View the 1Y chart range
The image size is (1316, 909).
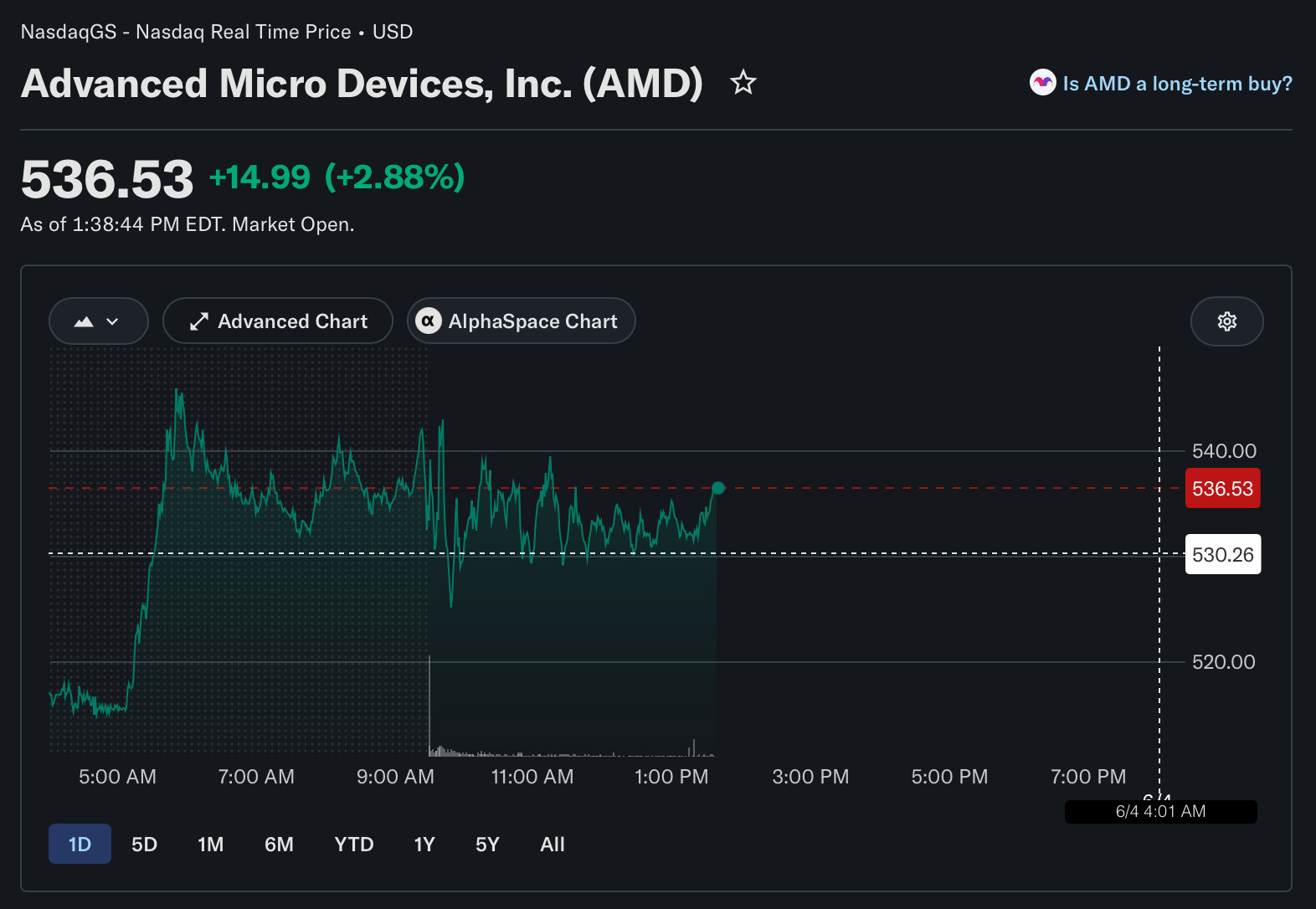424,844
